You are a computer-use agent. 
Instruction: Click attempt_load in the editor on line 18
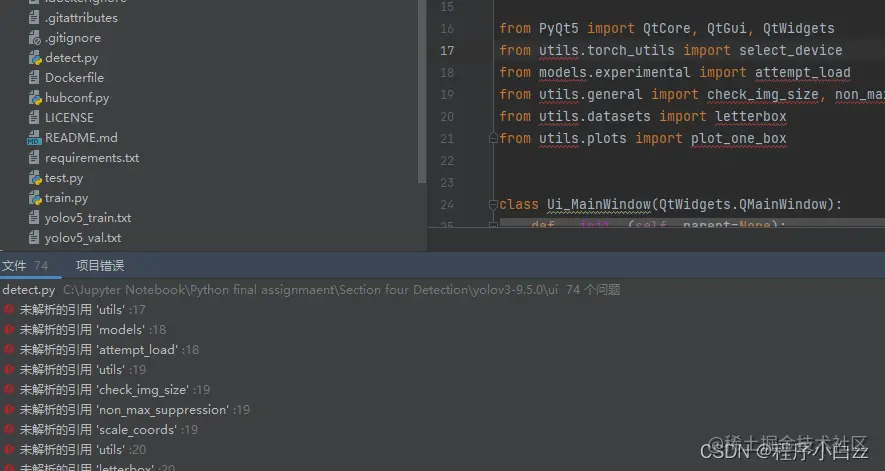tap(803, 72)
